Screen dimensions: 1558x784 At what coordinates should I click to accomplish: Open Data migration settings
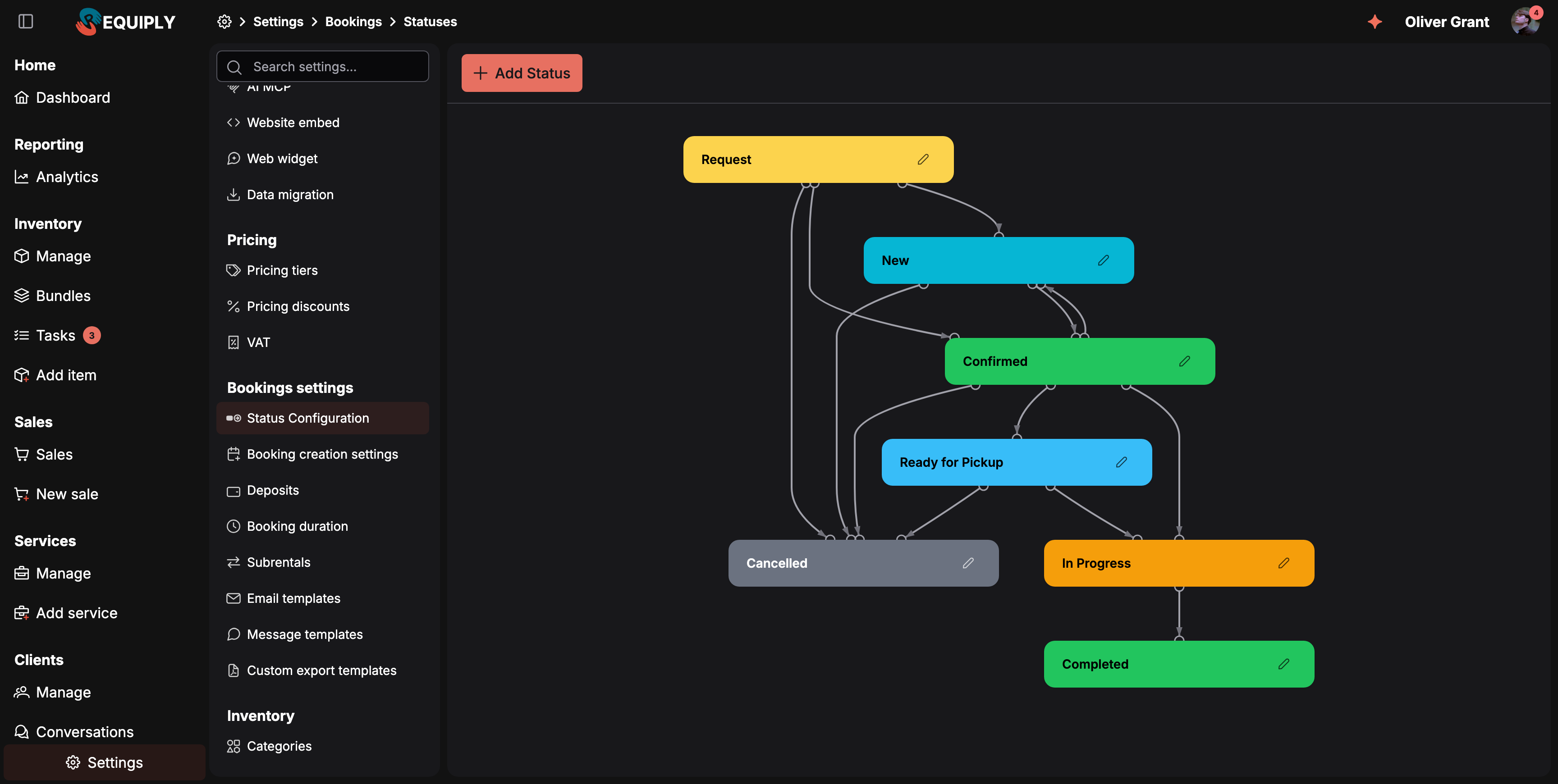coord(323,195)
